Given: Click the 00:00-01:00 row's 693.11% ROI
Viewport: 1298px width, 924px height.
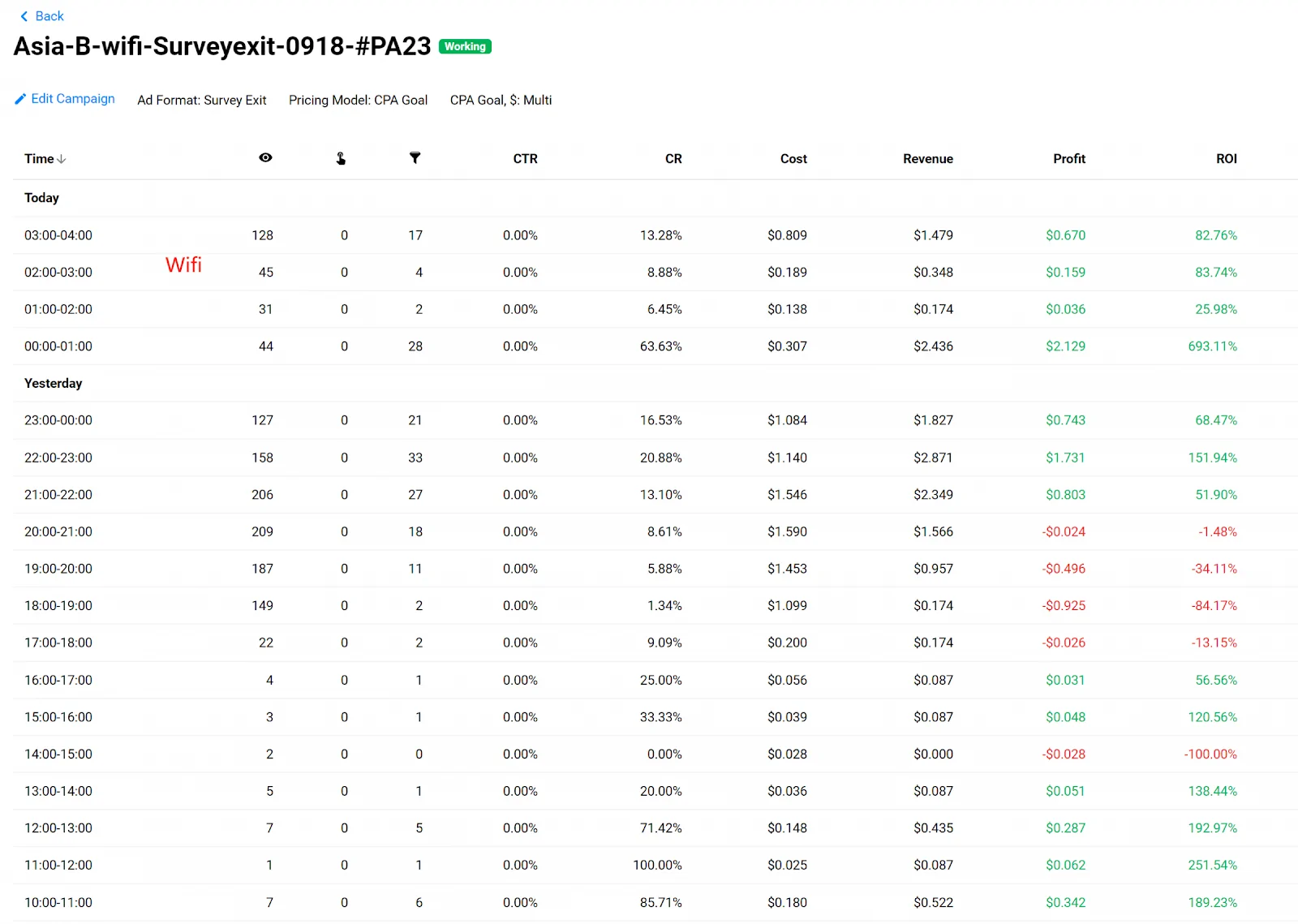Looking at the screenshot, I should click(x=1212, y=346).
